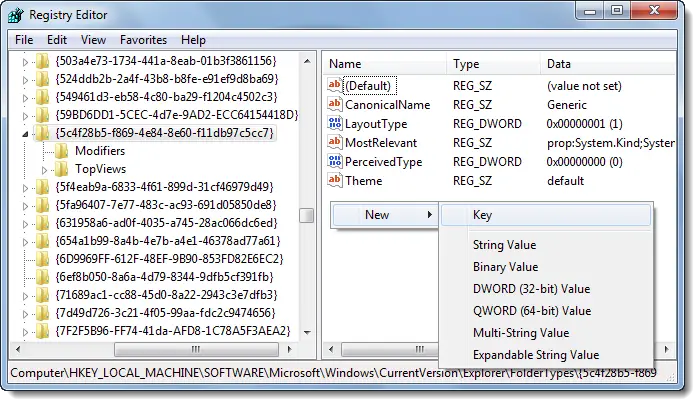
Task: Collapse the {5c4f28b5-f869-4e84-8e60-f11db97c5cc7} key
Action: coord(25,134)
